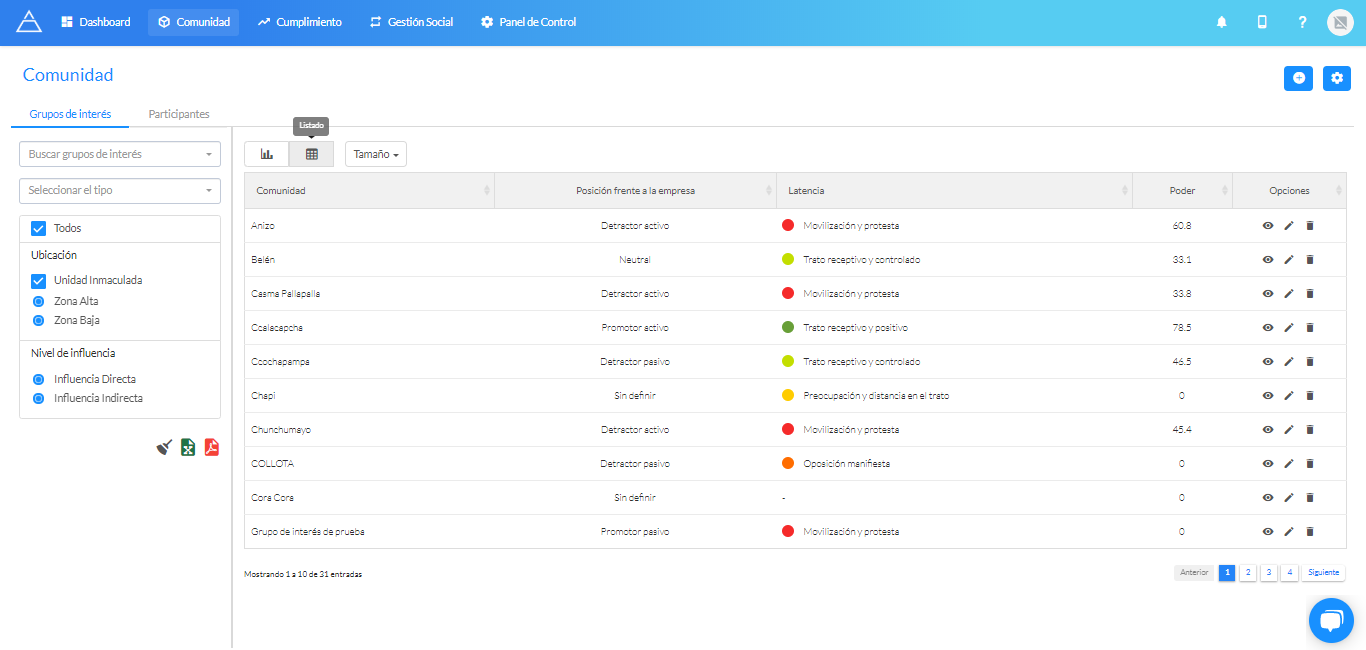1366x650 pixels.
Task: Switch to bar chart view
Action: (x=267, y=154)
